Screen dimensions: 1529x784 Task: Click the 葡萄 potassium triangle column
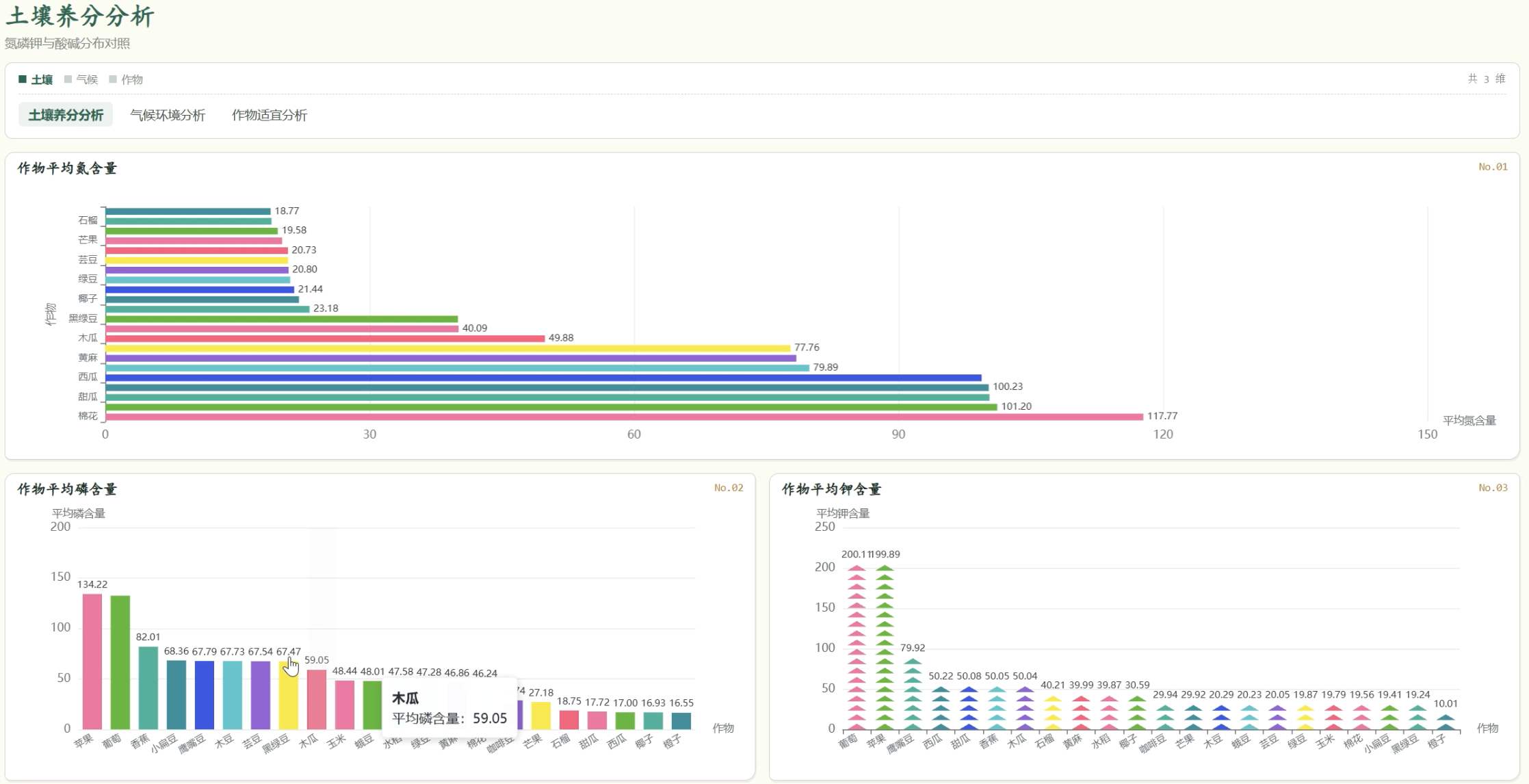[857, 648]
